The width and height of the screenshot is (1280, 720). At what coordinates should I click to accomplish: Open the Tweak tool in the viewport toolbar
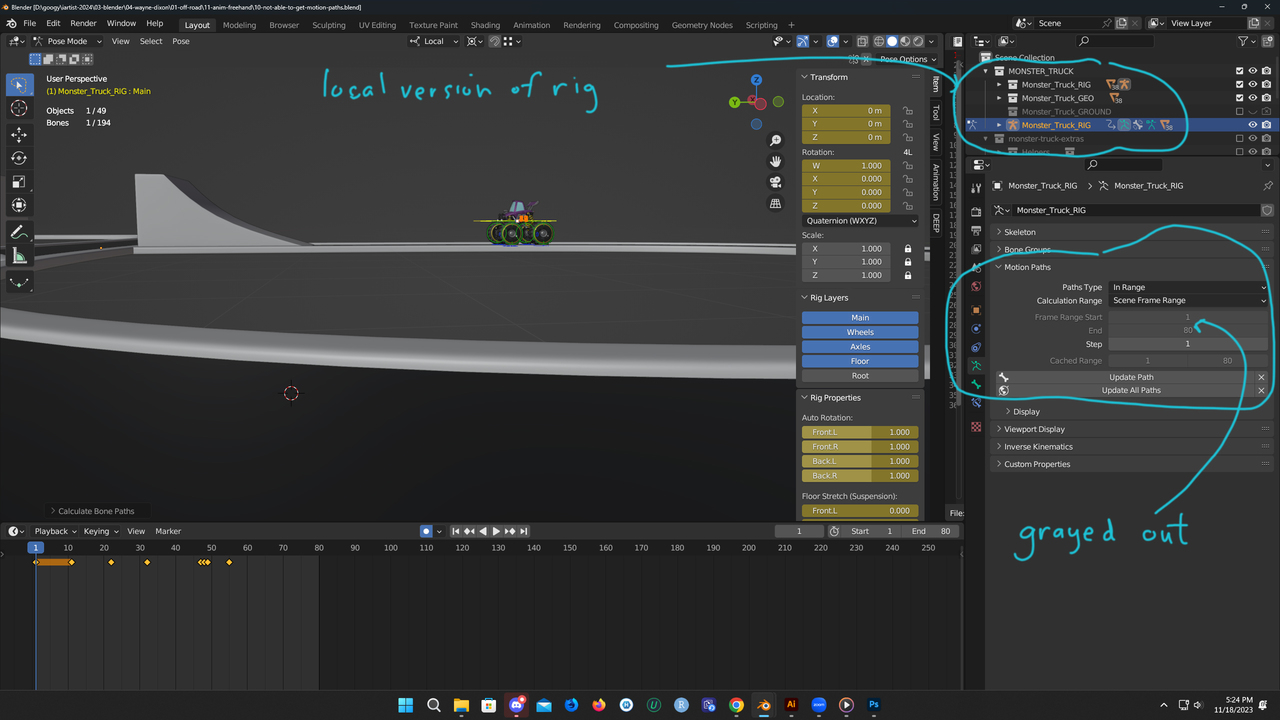pos(18,85)
